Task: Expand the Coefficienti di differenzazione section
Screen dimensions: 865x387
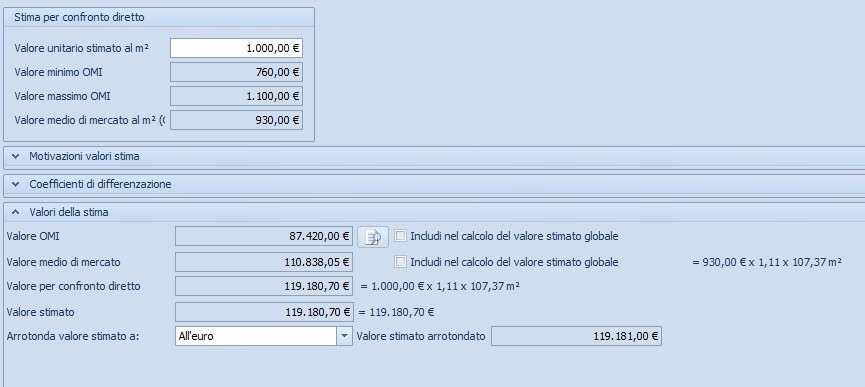Action: point(15,184)
